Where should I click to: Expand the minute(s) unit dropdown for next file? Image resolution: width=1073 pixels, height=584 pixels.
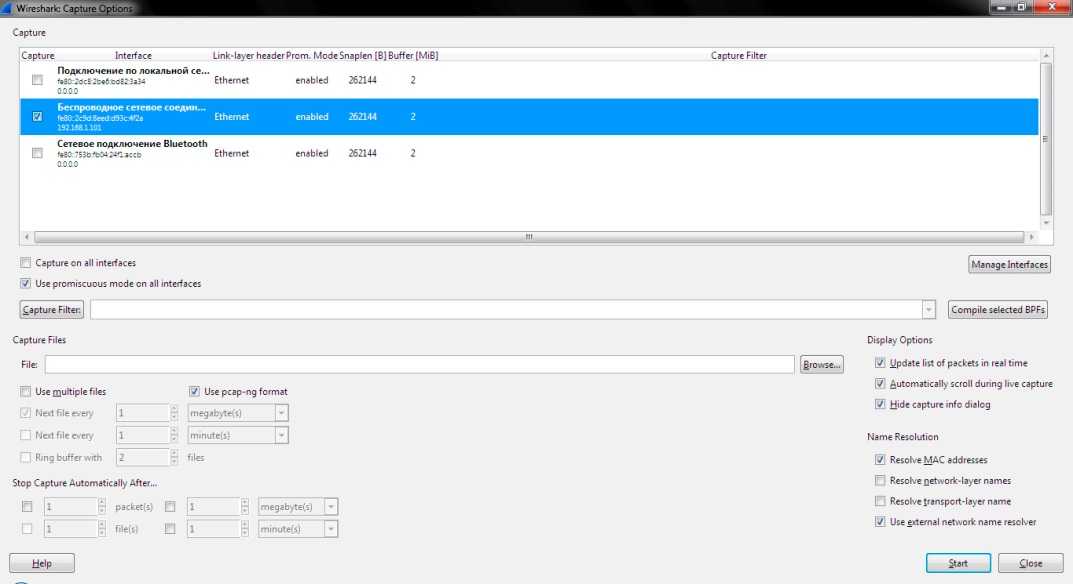[x=280, y=436]
